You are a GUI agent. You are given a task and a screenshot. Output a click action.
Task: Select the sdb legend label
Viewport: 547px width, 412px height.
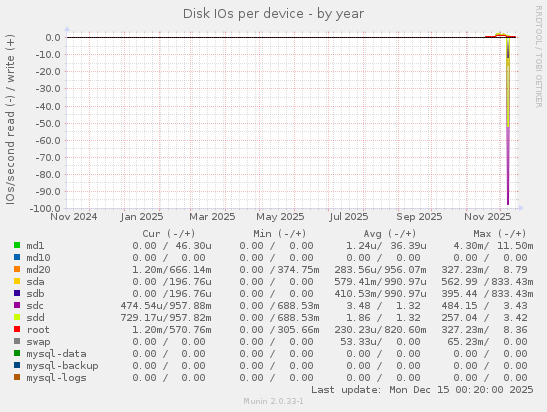point(35,294)
